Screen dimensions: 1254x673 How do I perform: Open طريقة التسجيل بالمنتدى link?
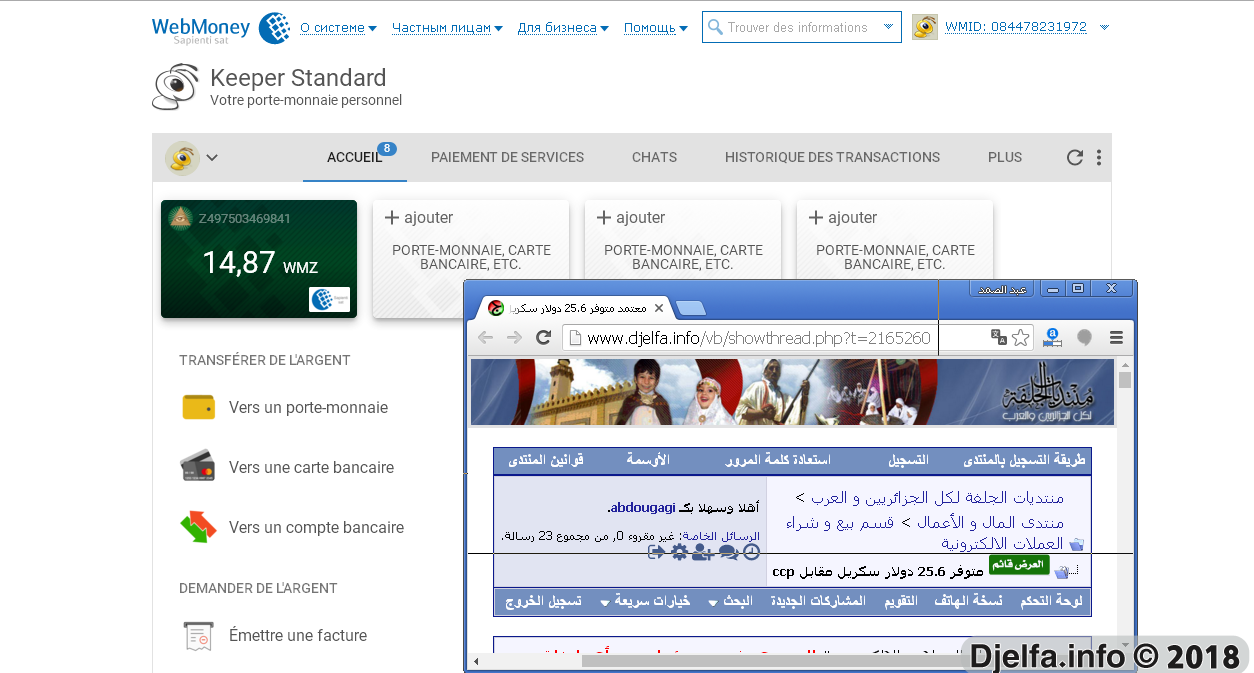1024,460
